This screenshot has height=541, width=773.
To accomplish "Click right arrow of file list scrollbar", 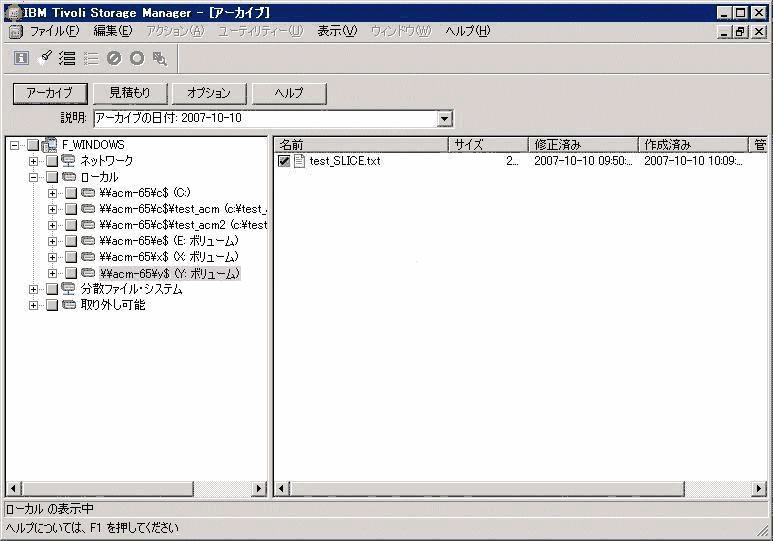I will tap(759, 489).
